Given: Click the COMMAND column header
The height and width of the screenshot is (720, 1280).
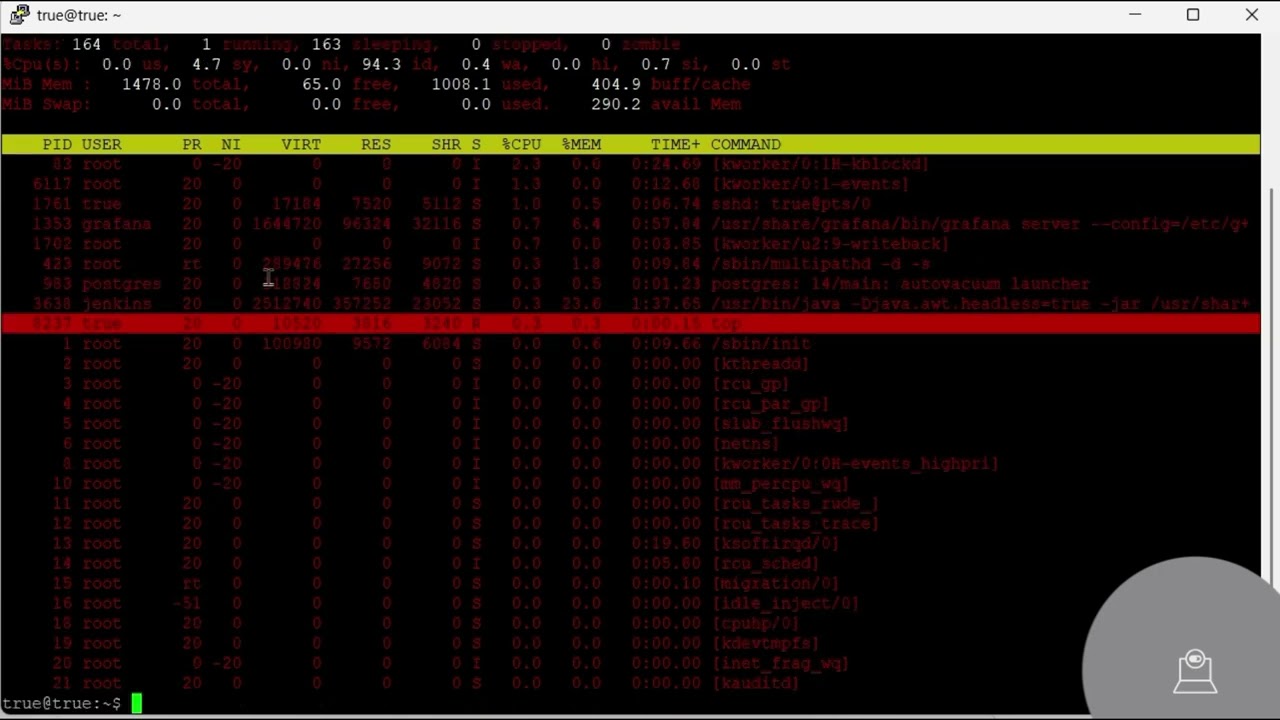Looking at the screenshot, I should click(746, 144).
